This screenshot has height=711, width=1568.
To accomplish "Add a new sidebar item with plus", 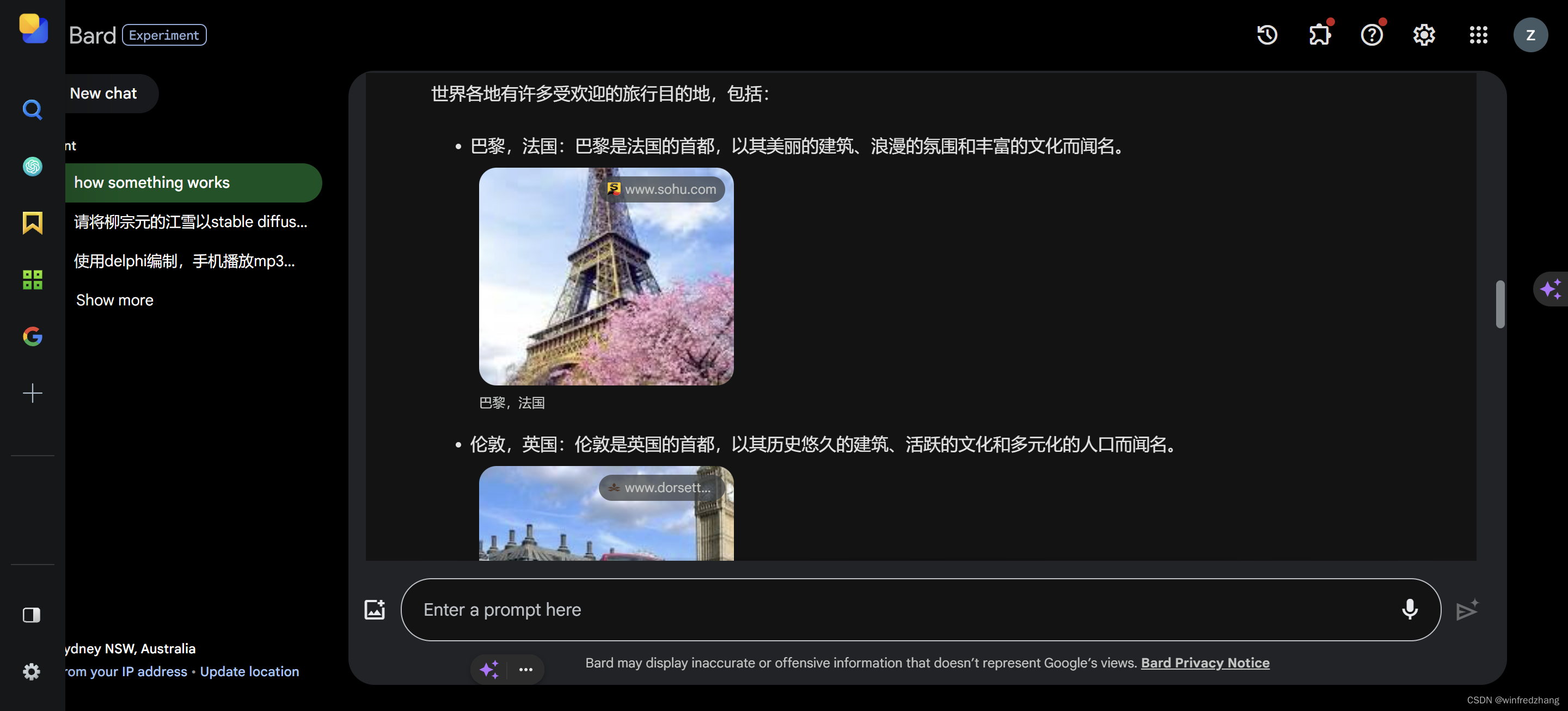I will coord(32,393).
